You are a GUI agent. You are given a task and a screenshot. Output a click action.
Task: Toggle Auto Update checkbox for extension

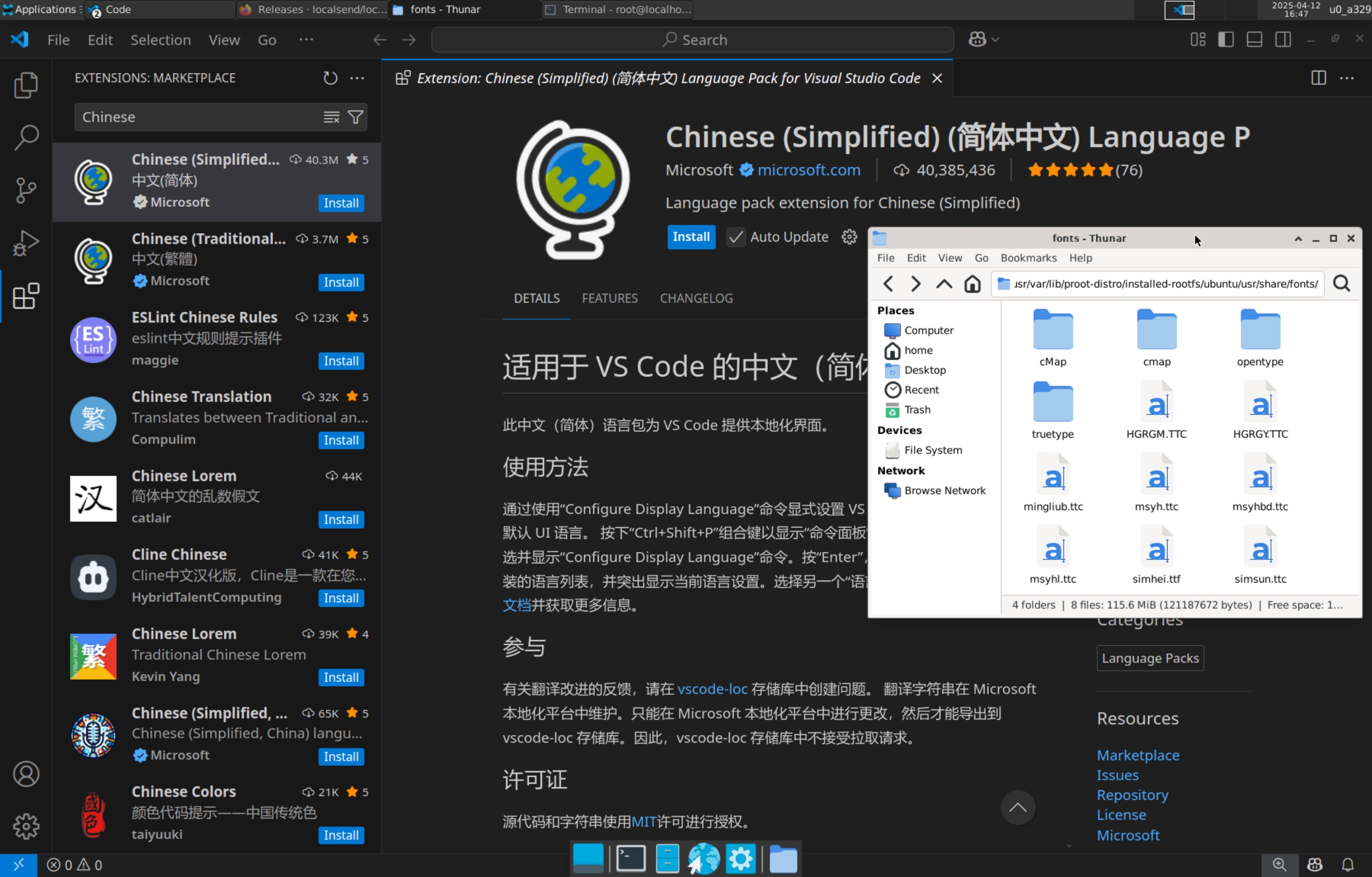tap(736, 237)
